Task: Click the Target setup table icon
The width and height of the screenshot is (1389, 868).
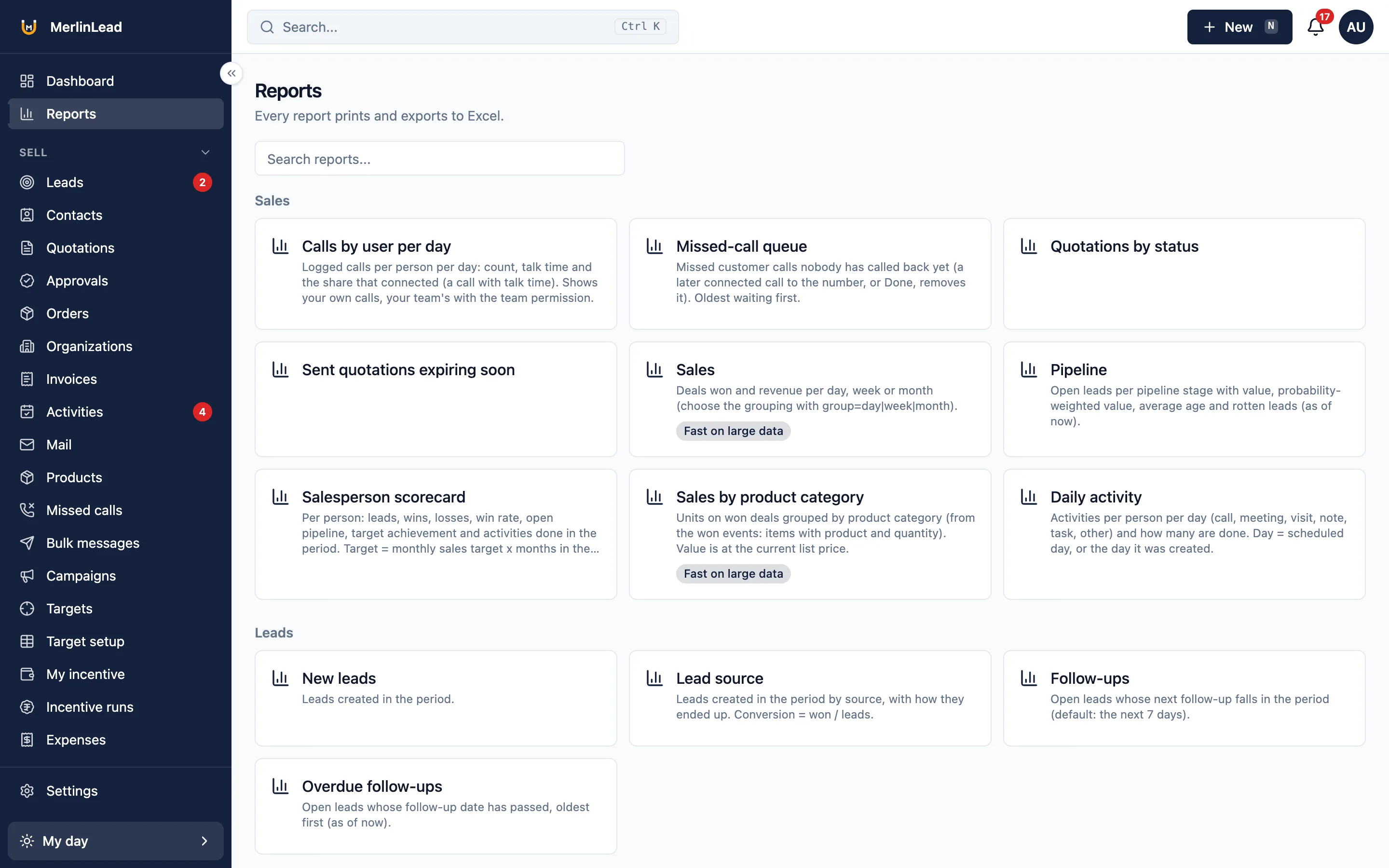Action: [27, 641]
